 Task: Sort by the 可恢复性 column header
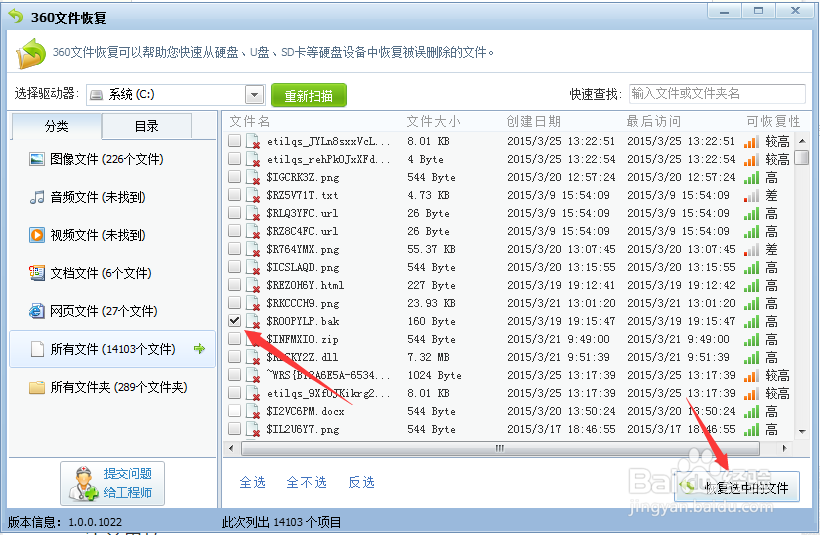pyautogui.click(x=773, y=121)
